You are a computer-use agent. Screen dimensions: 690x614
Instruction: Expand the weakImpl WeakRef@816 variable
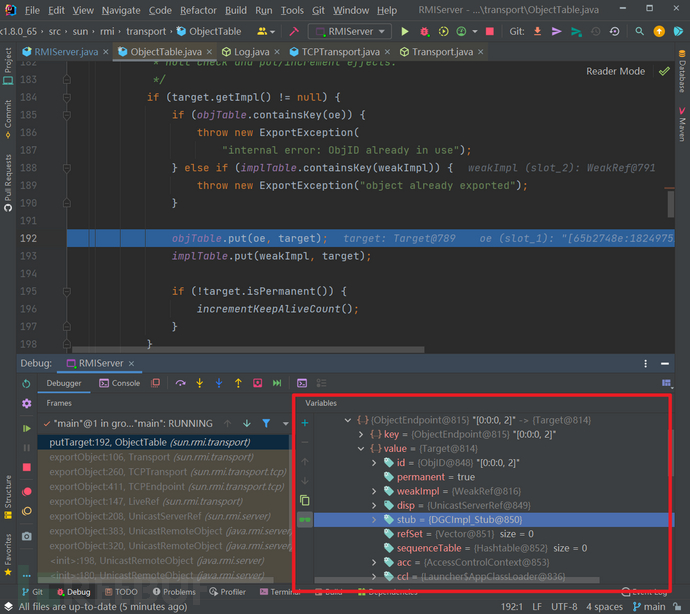pyautogui.click(x=374, y=491)
